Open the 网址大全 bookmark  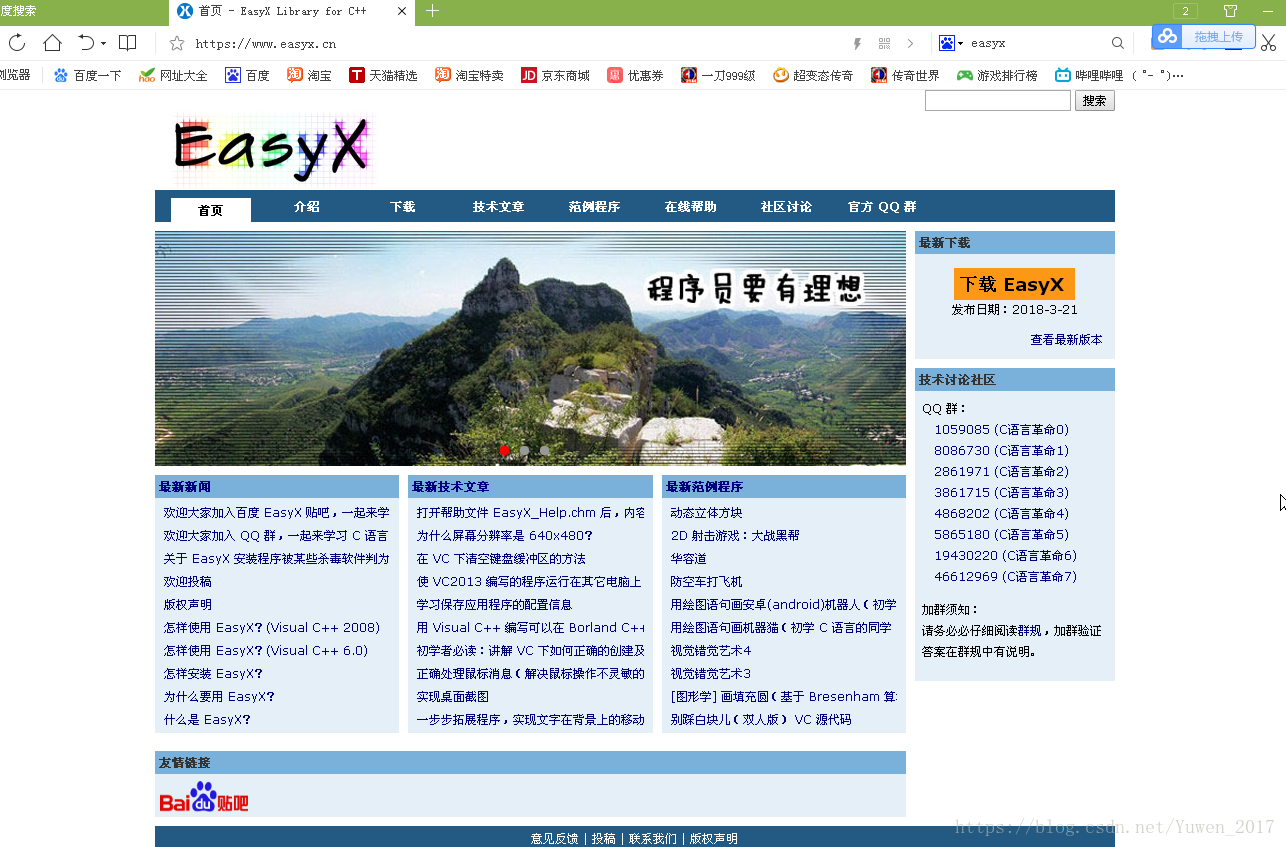tap(173, 75)
